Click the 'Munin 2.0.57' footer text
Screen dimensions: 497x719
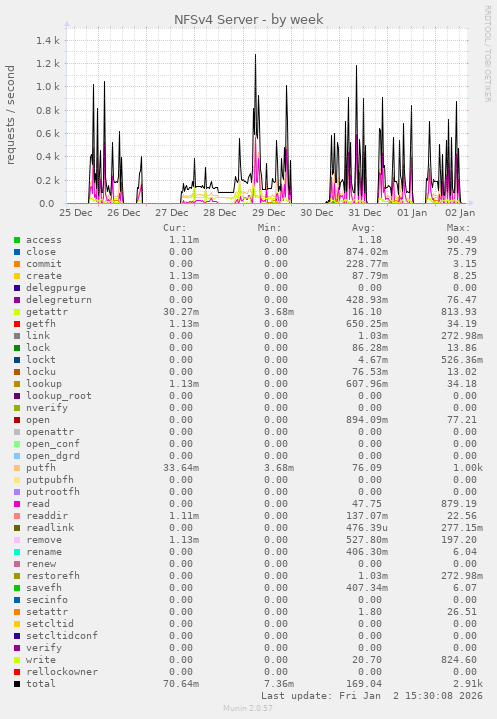[248, 708]
